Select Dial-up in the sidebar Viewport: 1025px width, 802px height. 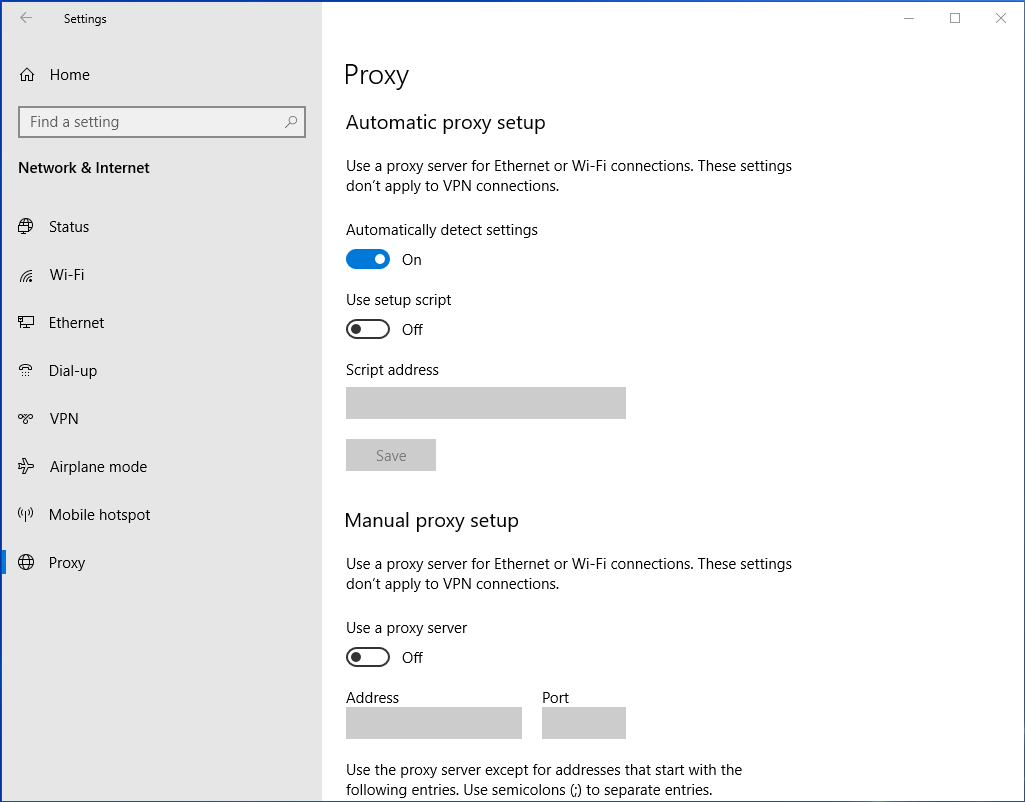(x=162, y=371)
